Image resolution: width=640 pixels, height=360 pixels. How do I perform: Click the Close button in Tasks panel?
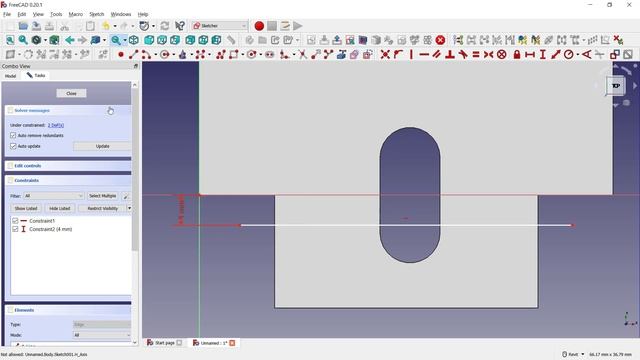(x=71, y=93)
